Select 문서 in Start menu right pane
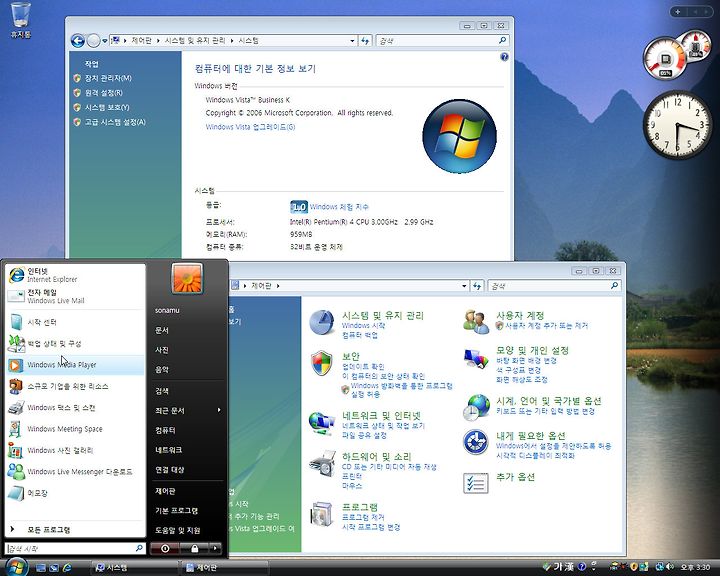The height and width of the screenshot is (576, 720). pos(162,330)
